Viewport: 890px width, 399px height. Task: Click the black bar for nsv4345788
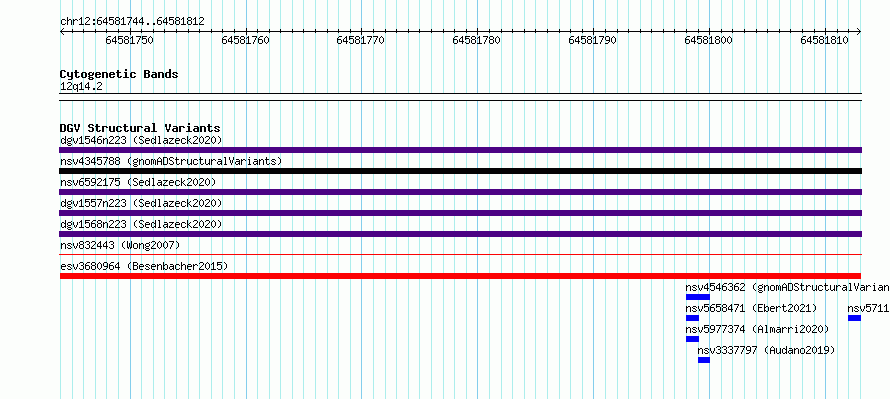point(460,171)
